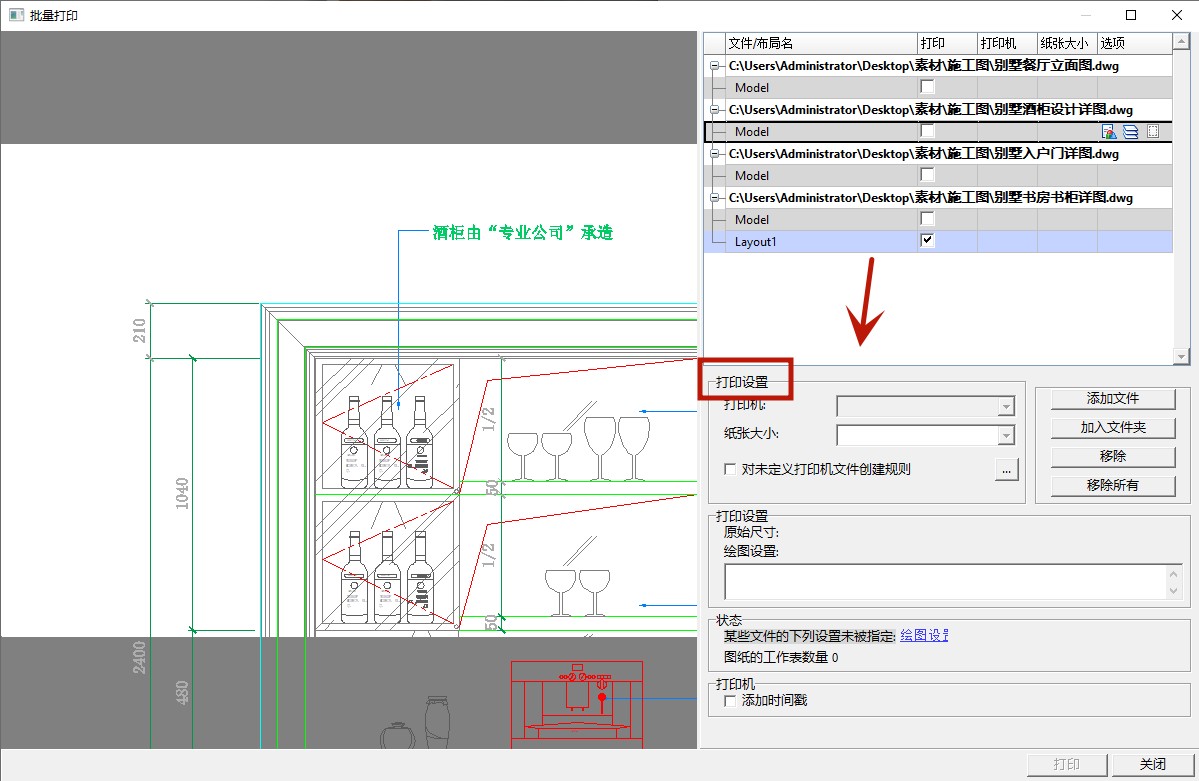Enable 添加时间戳 checkbox
The height and width of the screenshot is (781, 1199).
tap(729, 701)
